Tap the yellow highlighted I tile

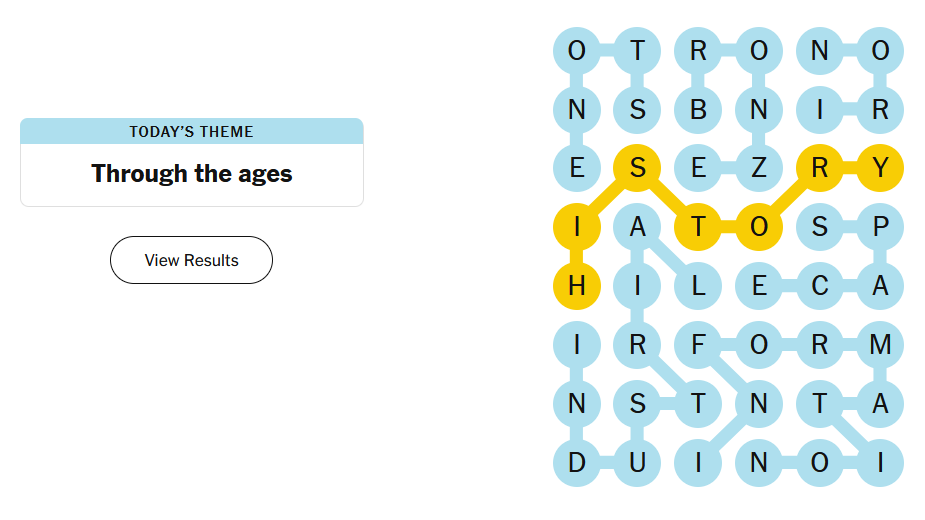click(x=577, y=227)
